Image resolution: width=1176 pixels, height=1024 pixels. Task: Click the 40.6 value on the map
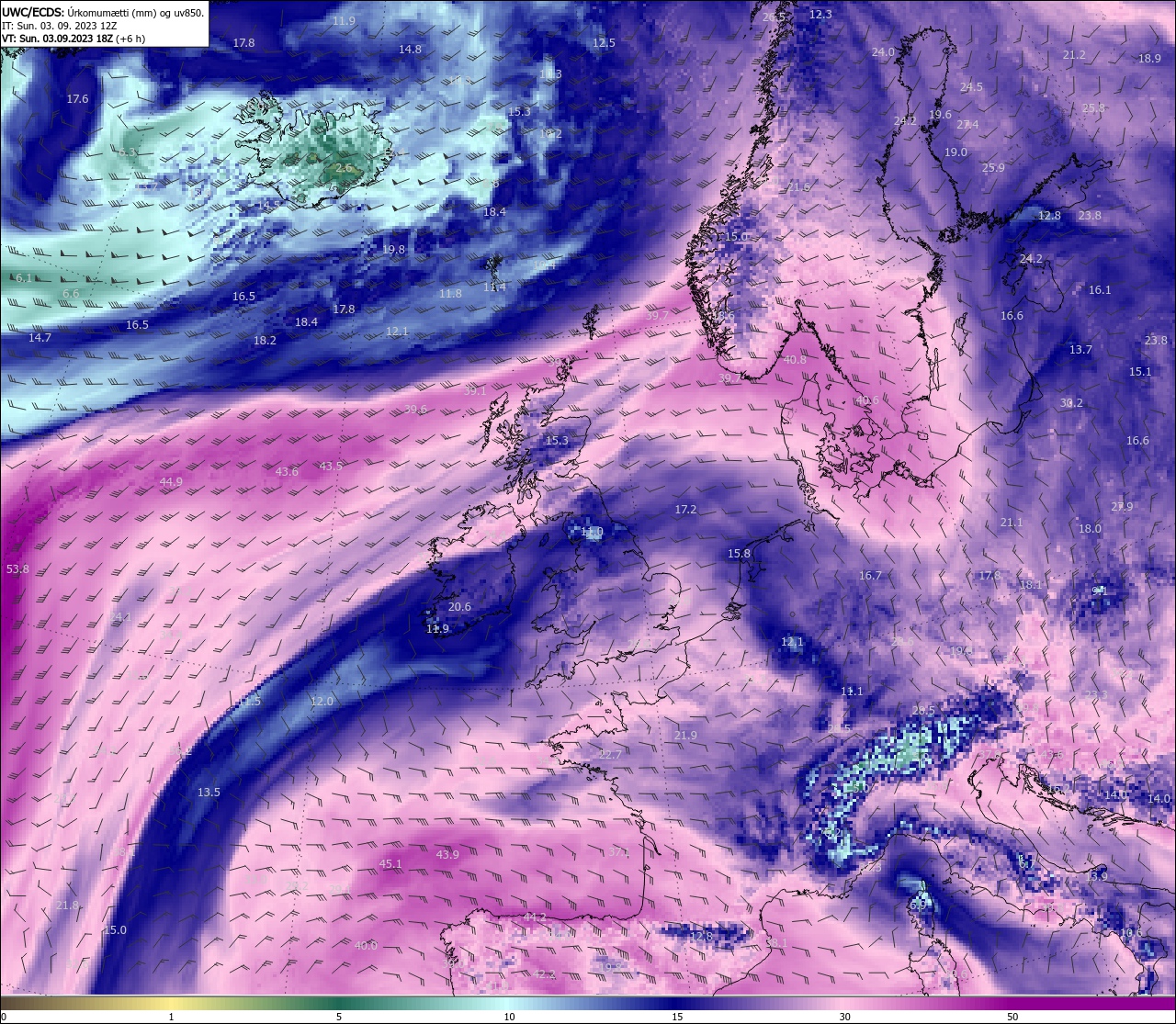click(x=867, y=400)
